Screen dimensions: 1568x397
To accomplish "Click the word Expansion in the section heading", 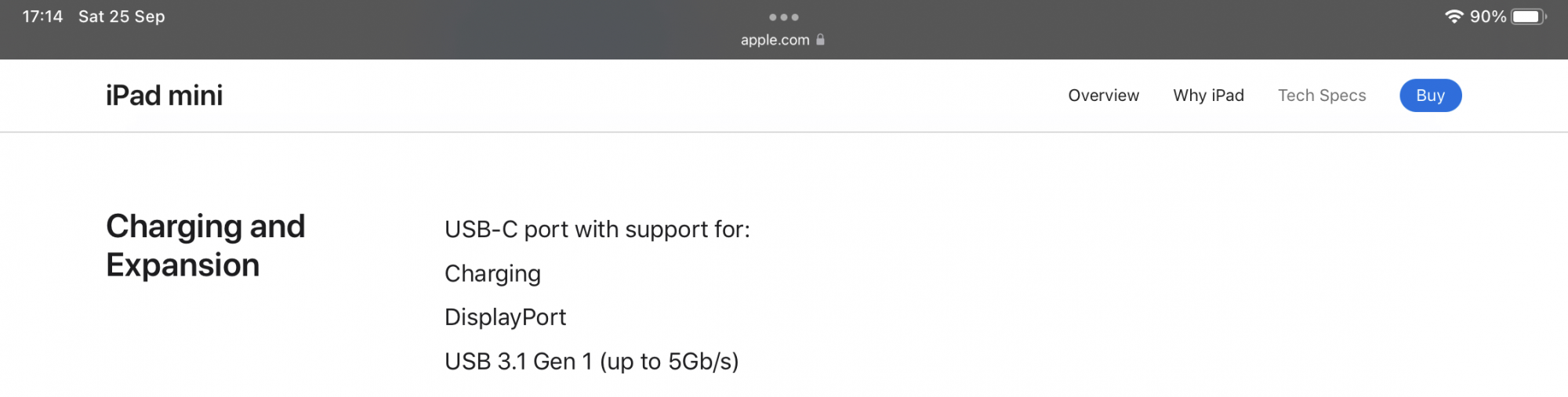I will pos(183,265).
